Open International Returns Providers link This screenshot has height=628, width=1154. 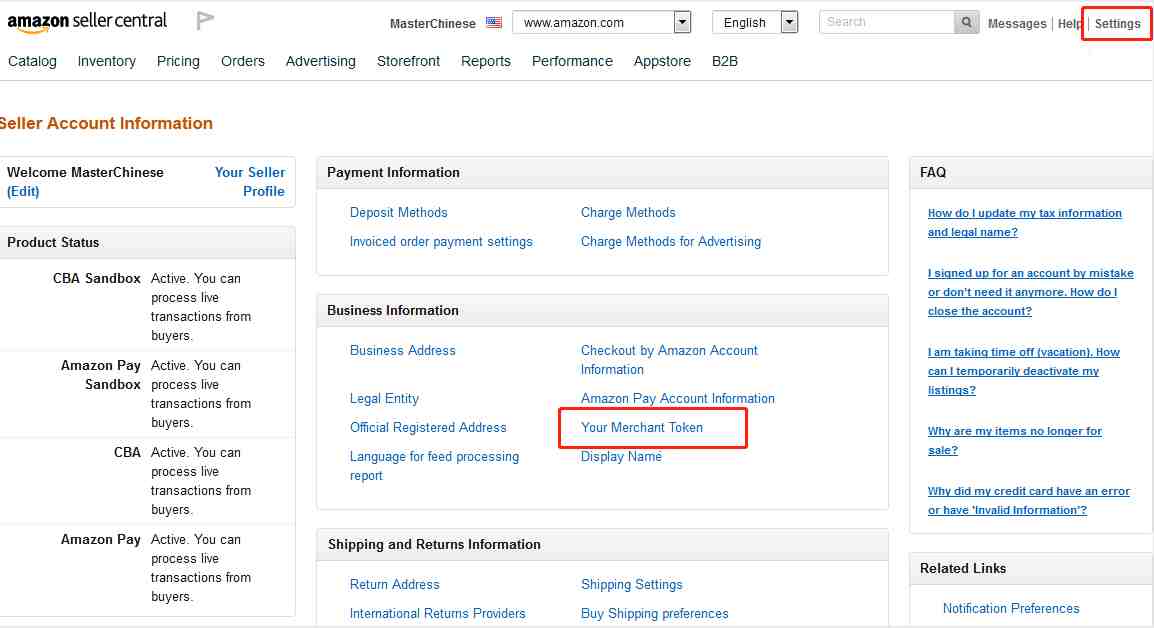(x=437, y=613)
